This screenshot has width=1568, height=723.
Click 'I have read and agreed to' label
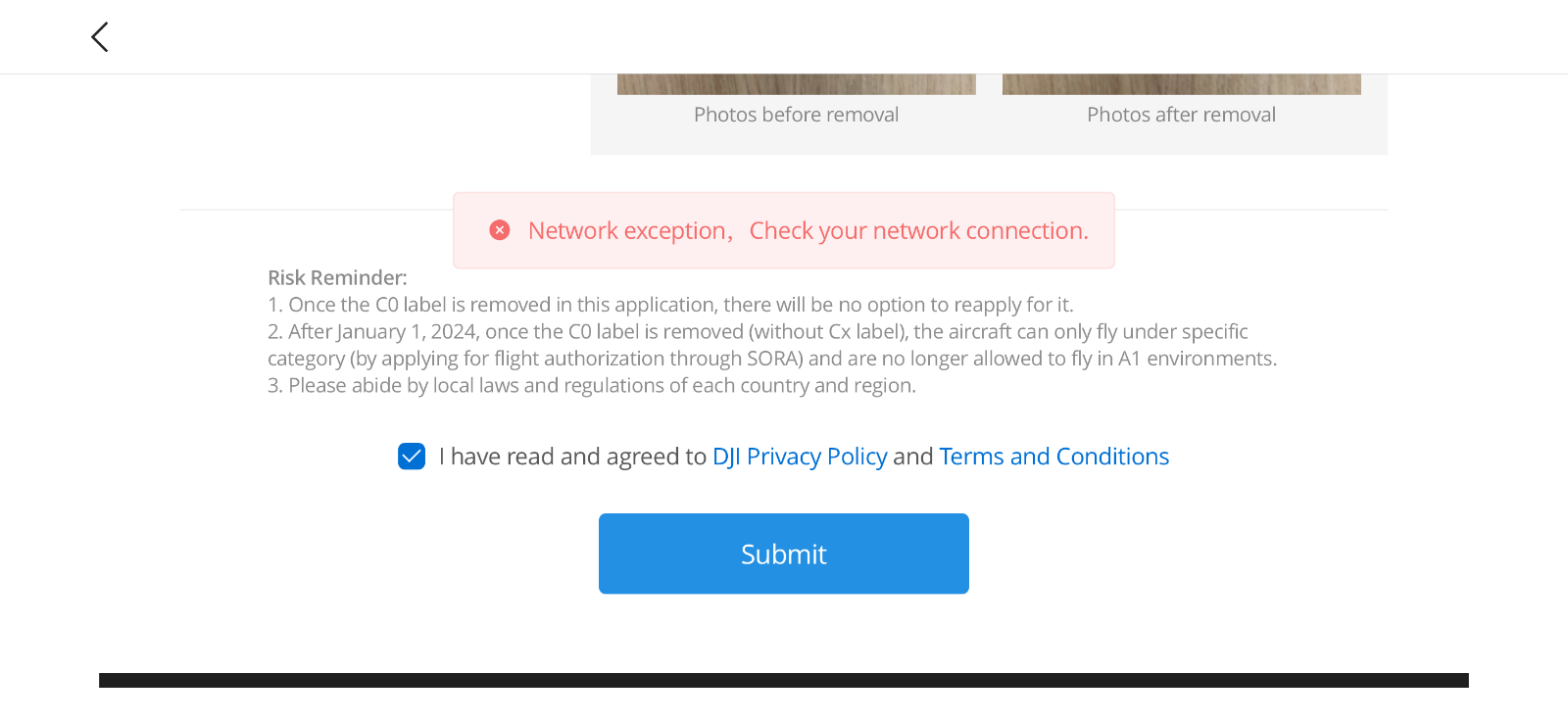click(572, 457)
